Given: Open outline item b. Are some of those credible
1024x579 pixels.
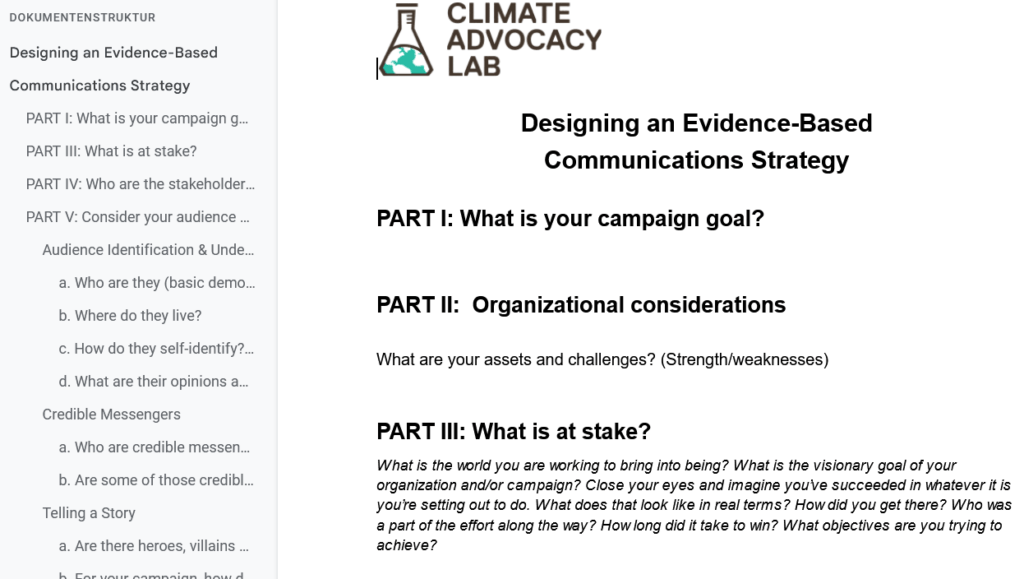Looking at the screenshot, I should tap(156, 480).
